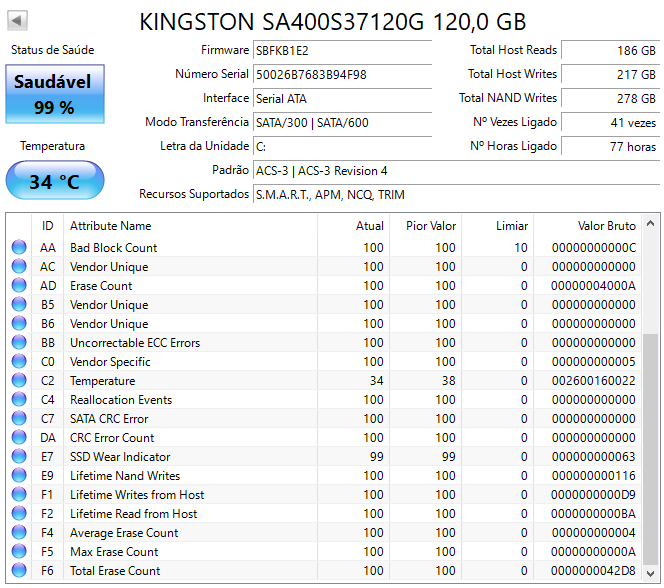Click worst value 38 in Temperature row
Image resolution: width=664 pixels, height=588 pixels.
(x=448, y=380)
